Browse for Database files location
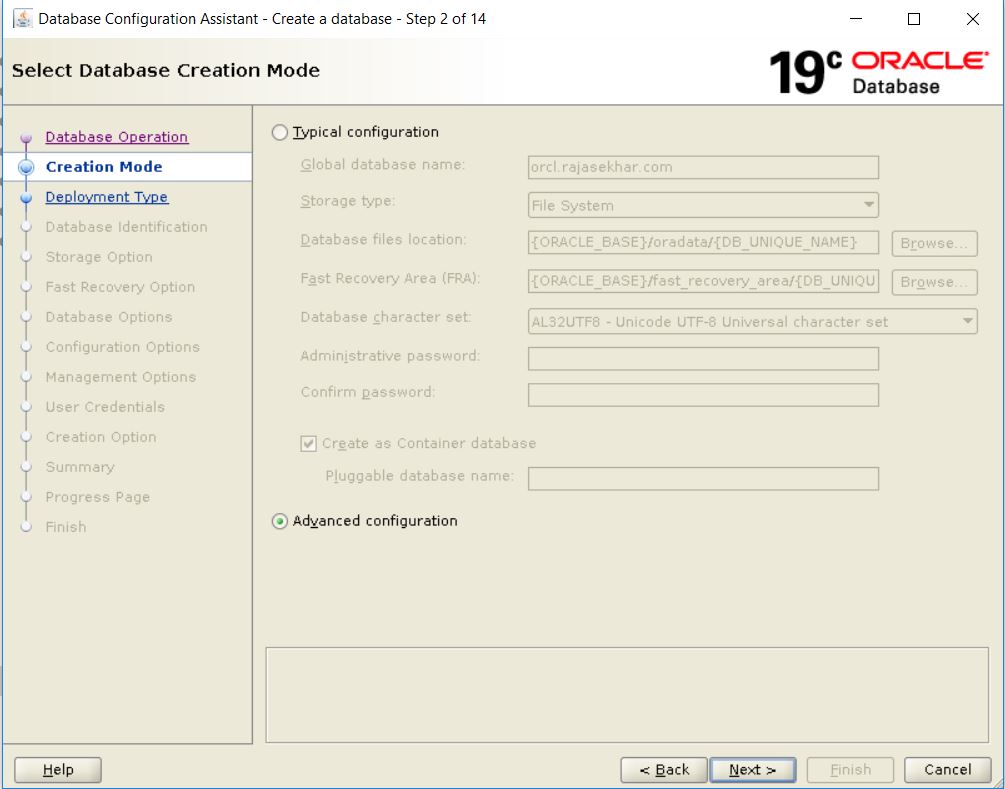The width and height of the screenshot is (1005, 789). 934,243
